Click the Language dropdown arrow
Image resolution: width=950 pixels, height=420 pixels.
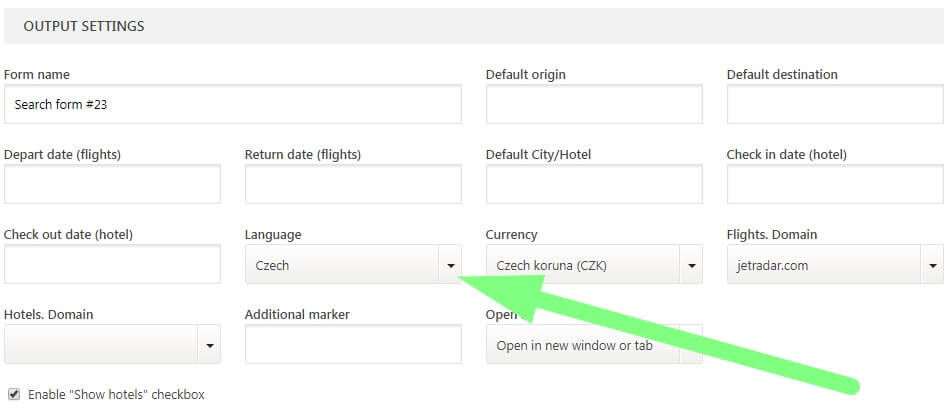click(x=450, y=265)
